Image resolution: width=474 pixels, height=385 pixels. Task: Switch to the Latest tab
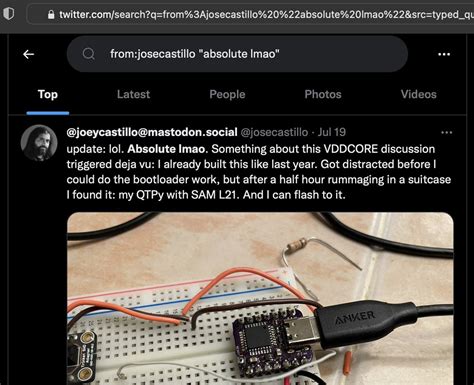(133, 94)
